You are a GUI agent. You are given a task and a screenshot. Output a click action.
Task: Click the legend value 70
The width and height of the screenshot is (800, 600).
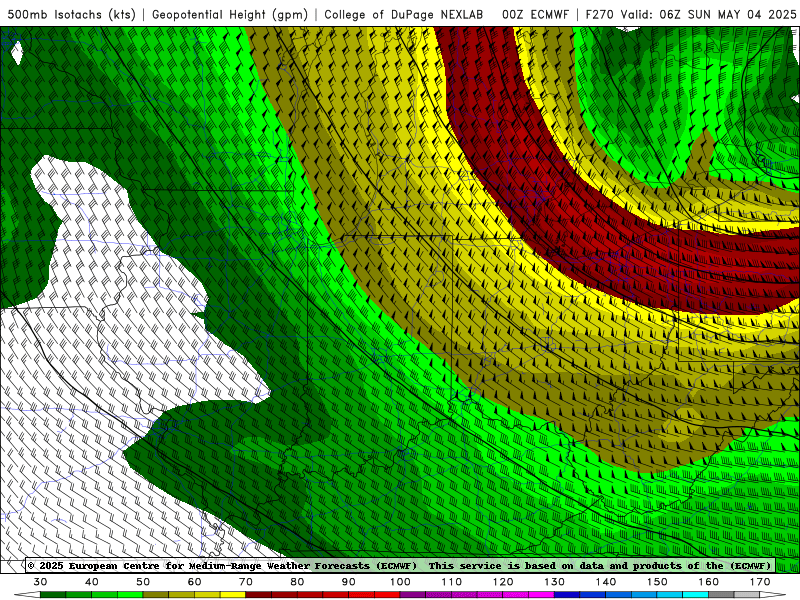click(246, 582)
